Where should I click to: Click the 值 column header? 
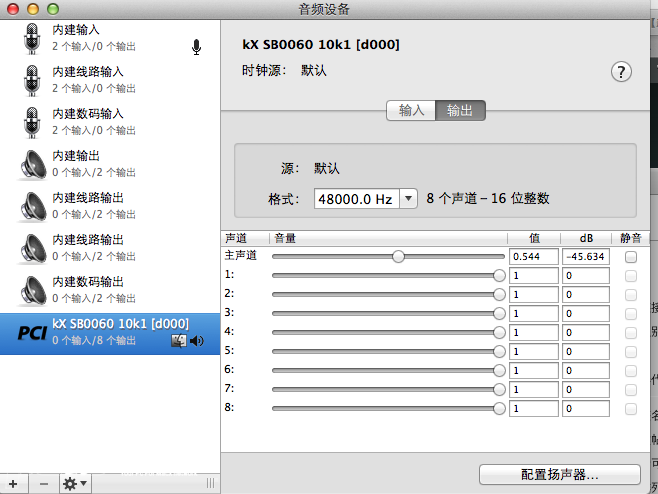click(534, 238)
